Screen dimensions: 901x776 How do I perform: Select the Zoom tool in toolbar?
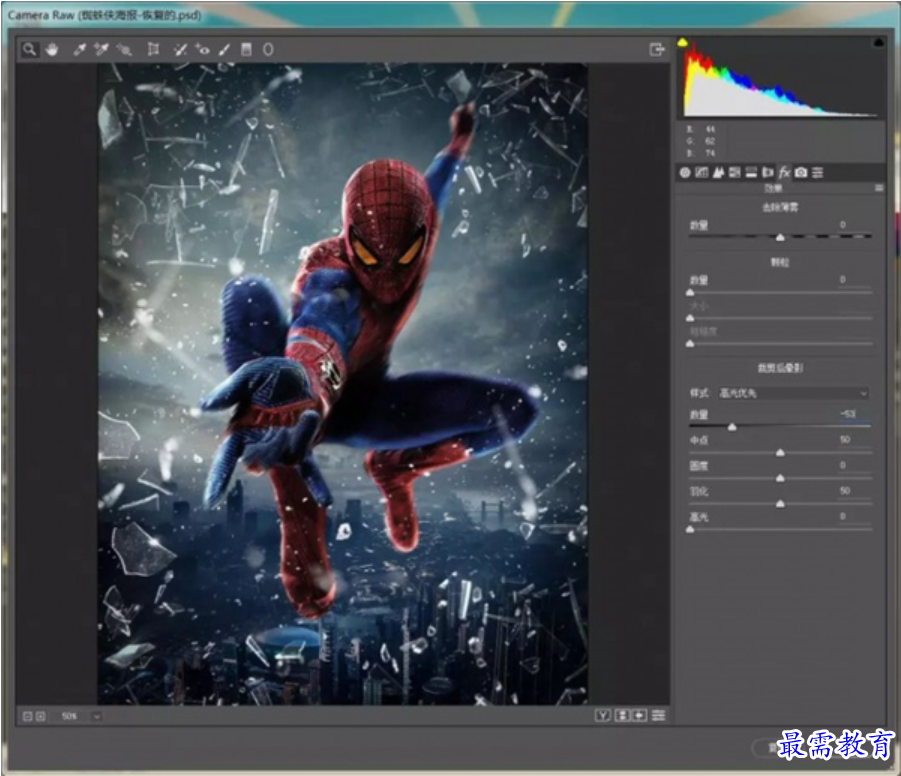[x=29, y=49]
